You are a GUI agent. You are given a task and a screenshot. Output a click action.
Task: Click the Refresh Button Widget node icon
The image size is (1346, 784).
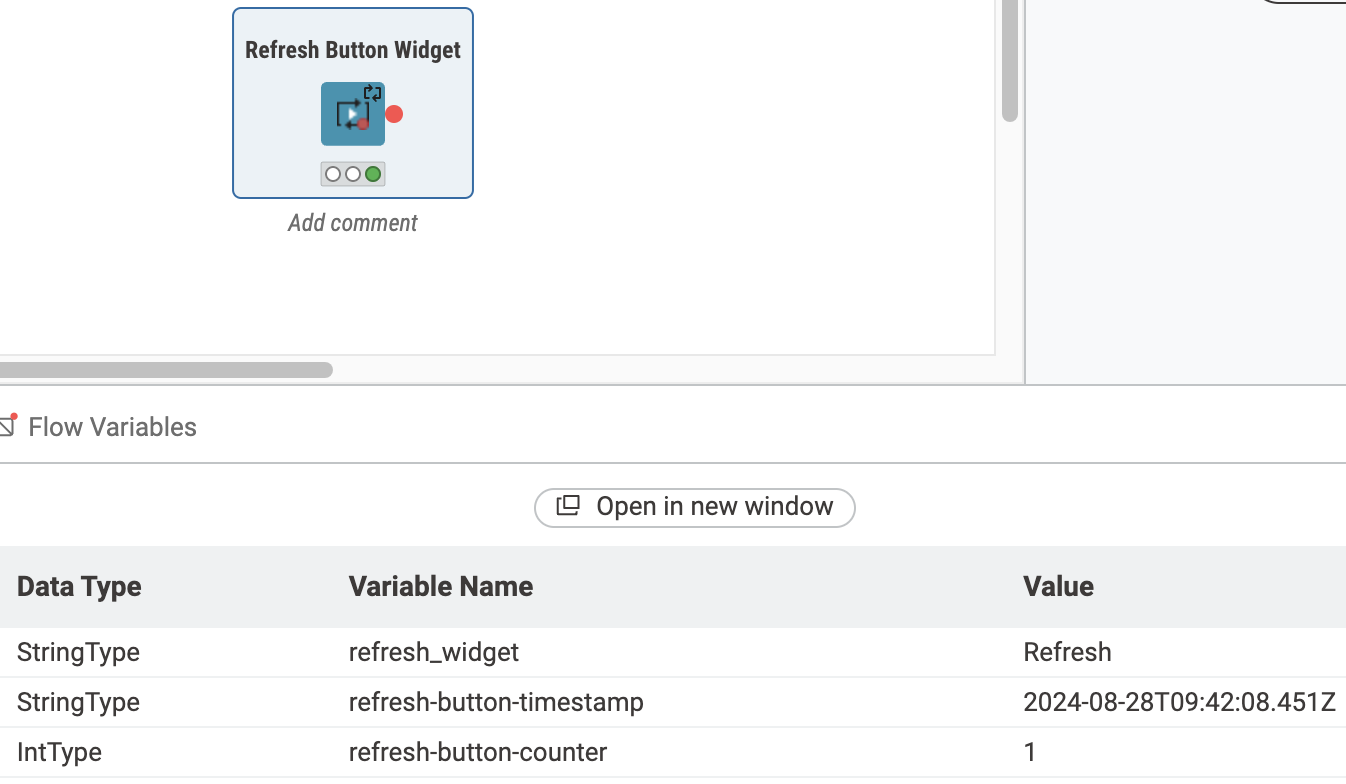pyautogui.click(x=352, y=114)
